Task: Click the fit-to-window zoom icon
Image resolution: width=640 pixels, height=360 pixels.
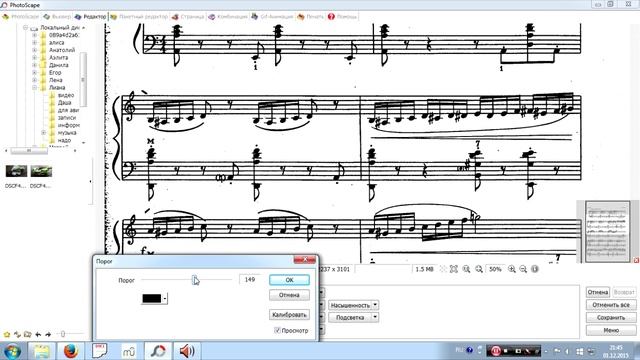Action: pos(453,269)
